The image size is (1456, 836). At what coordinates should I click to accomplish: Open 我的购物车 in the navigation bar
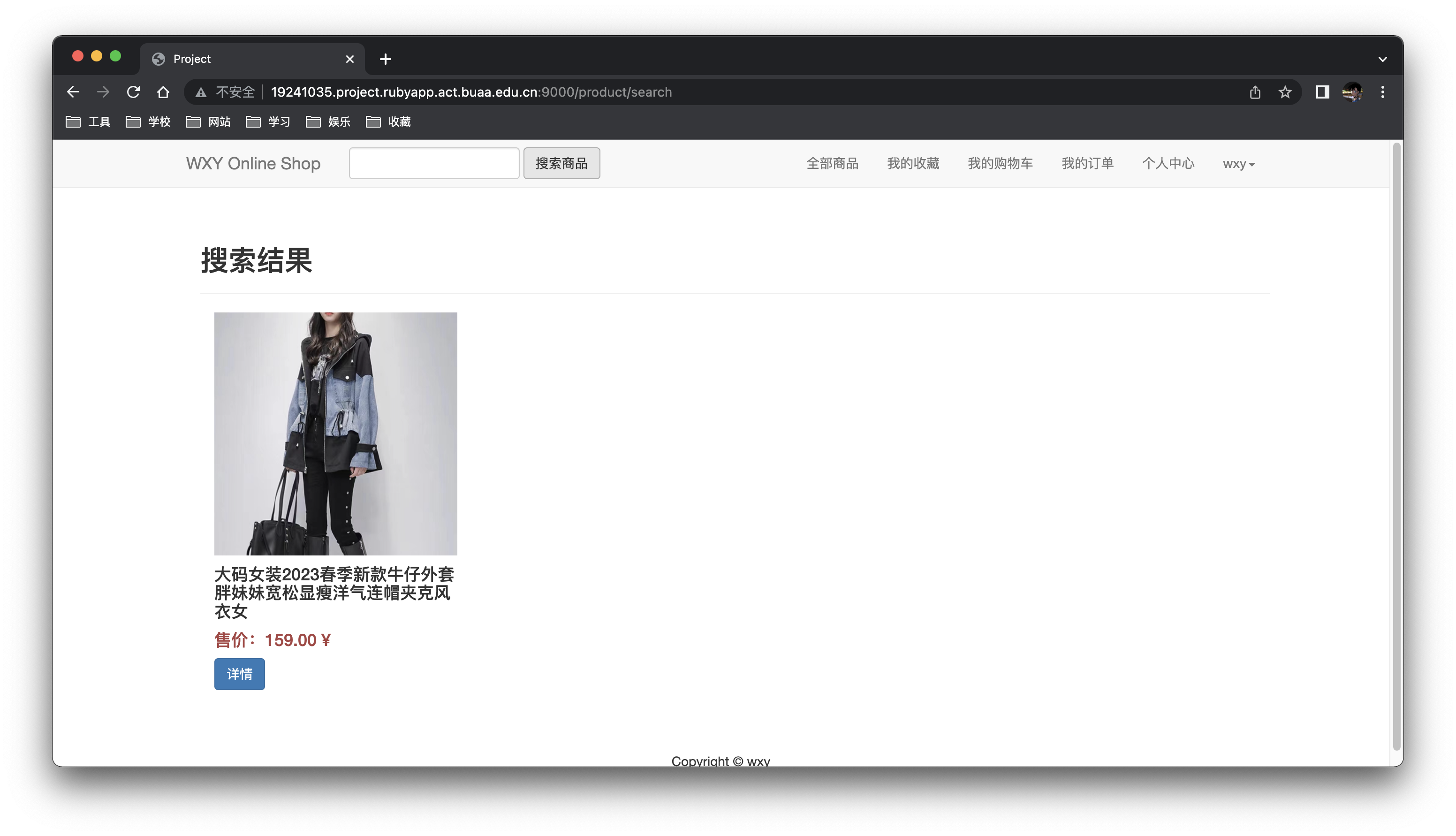pos(1001,164)
